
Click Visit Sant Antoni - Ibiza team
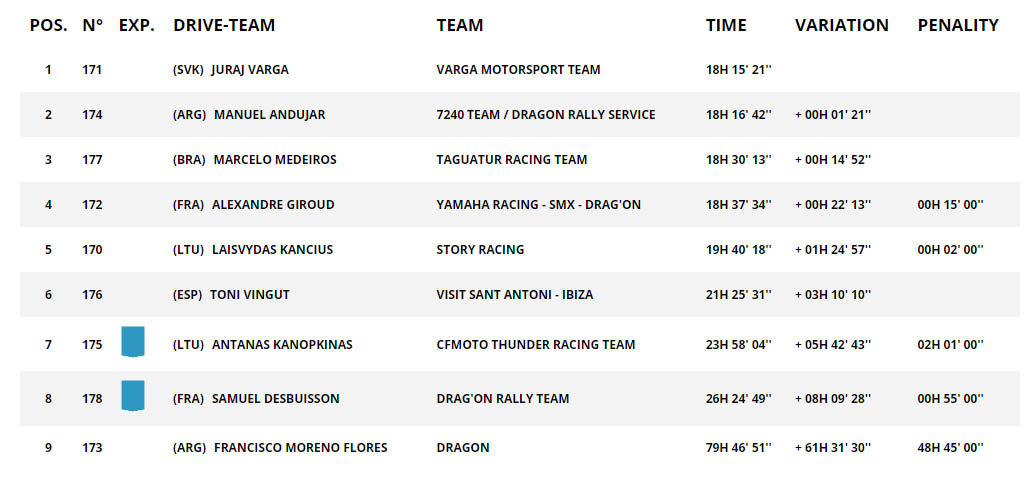tap(514, 295)
